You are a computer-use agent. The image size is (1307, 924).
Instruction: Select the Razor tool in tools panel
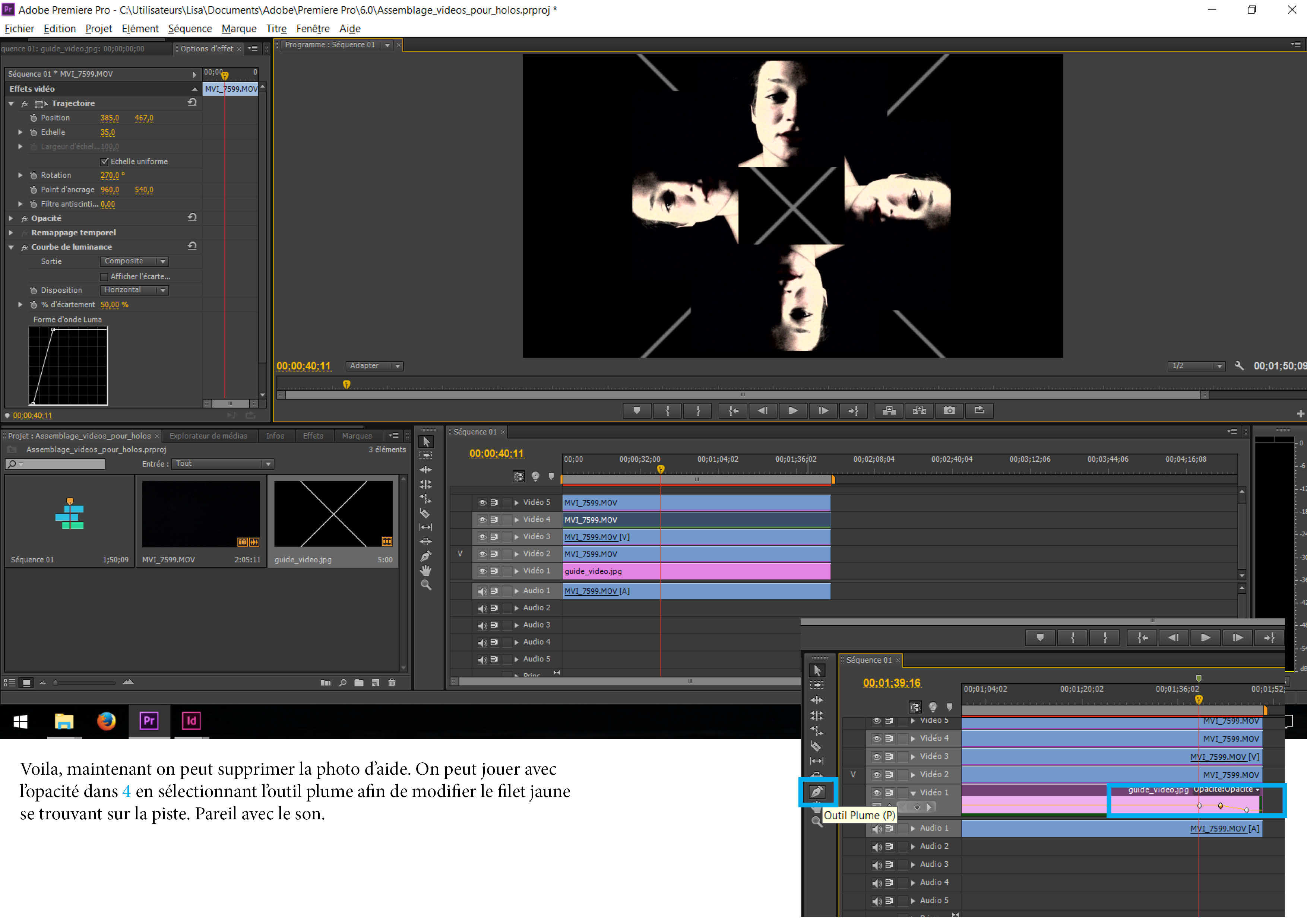click(425, 513)
